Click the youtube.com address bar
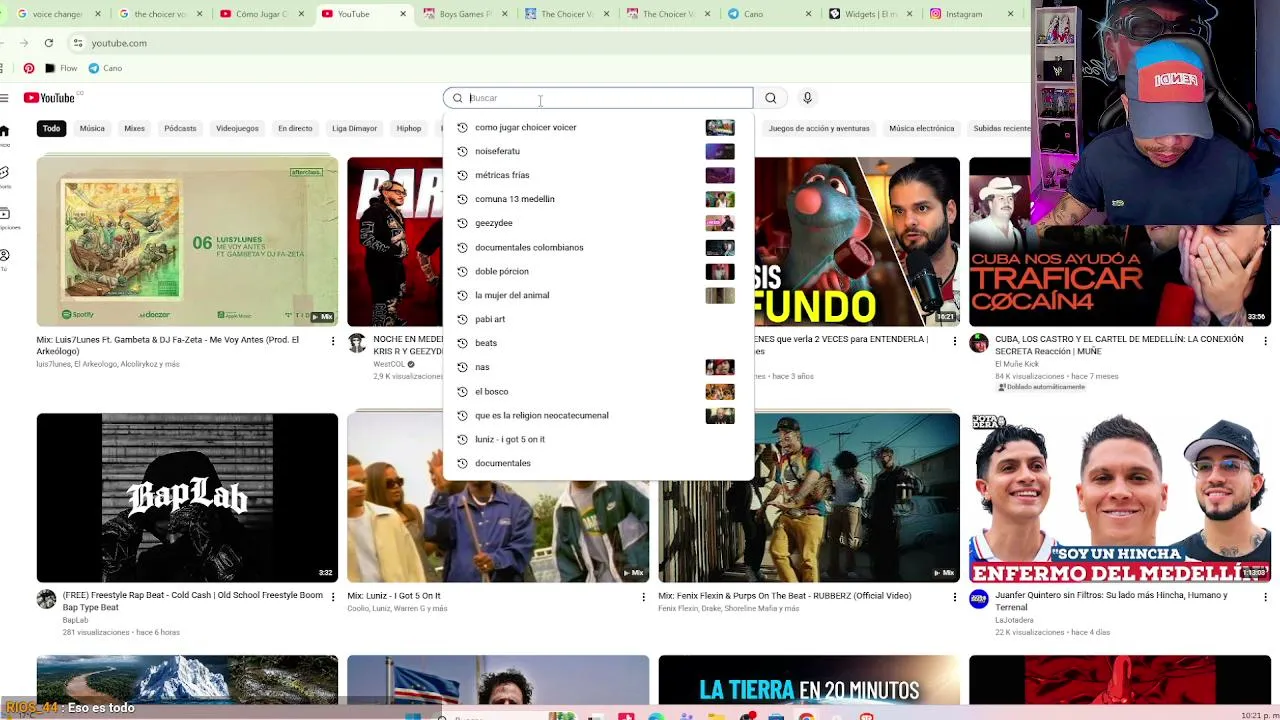The height and width of the screenshot is (720, 1280). click(550, 43)
